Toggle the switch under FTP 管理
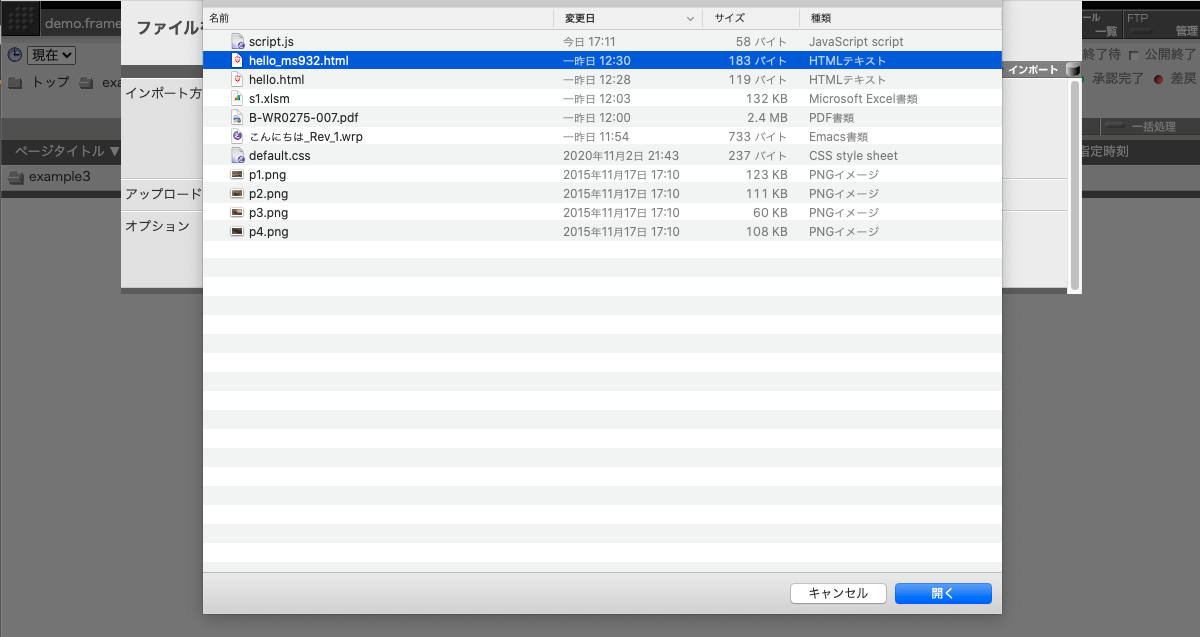This screenshot has width=1200, height=637. pyautogui.click(x=1141, y=31)
